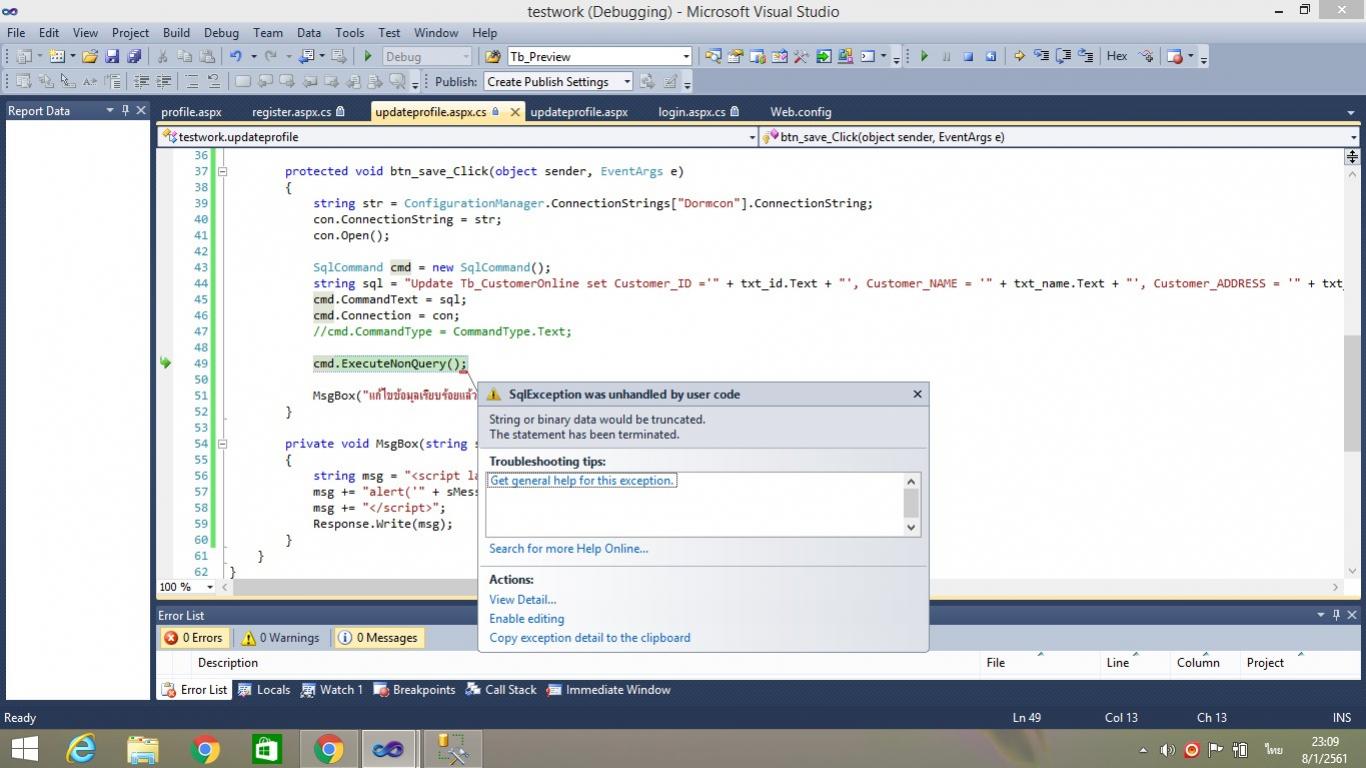
Task: Click Copy exception detail to the clipboard
Action: (x=589, y=638)
